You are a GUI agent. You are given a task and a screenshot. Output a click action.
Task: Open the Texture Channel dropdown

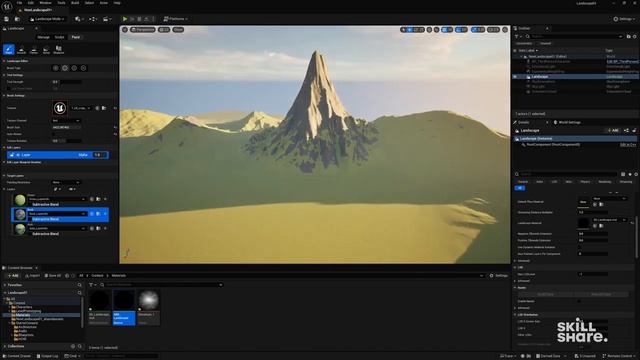66,120
